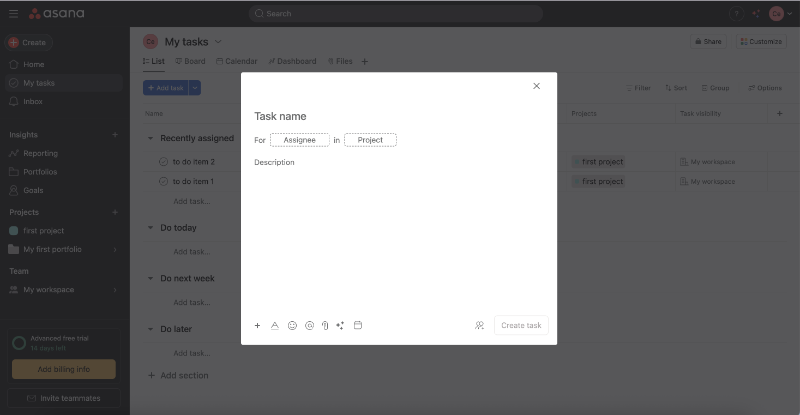Click first project tag on to do item 1

(598, 181)
